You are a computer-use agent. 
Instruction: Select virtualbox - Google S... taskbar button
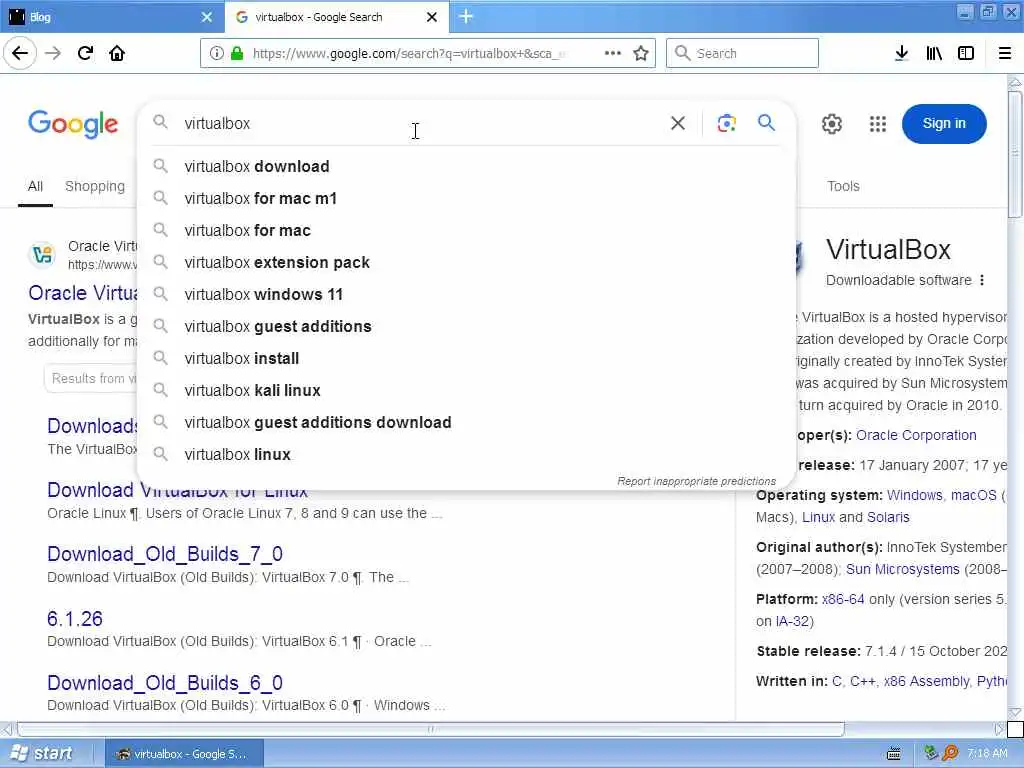(184, 754)
